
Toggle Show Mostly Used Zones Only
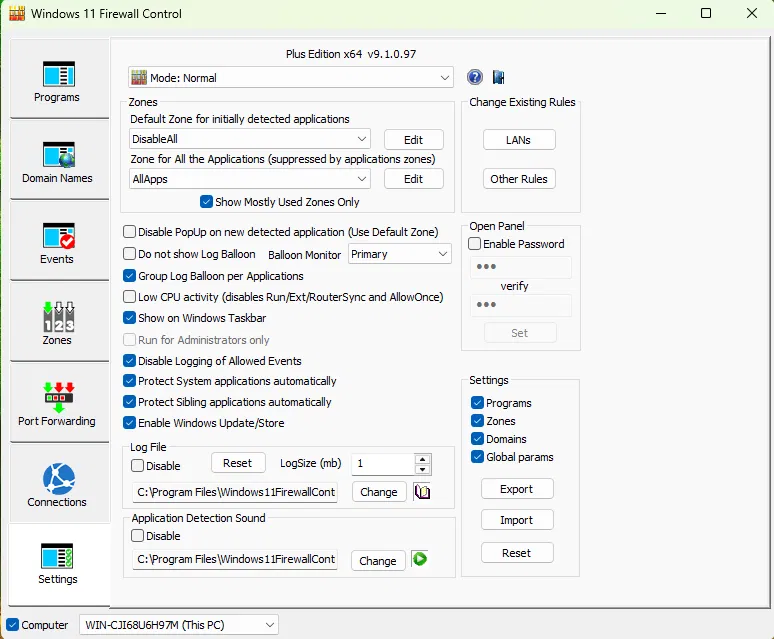[x=206, y=202]
